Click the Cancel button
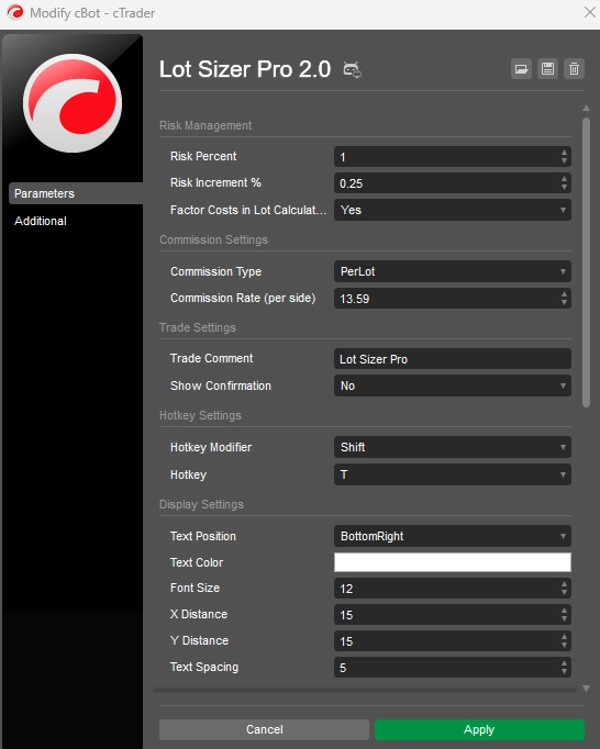The height and width of the screenshot is (749, 600). [264, 729]
